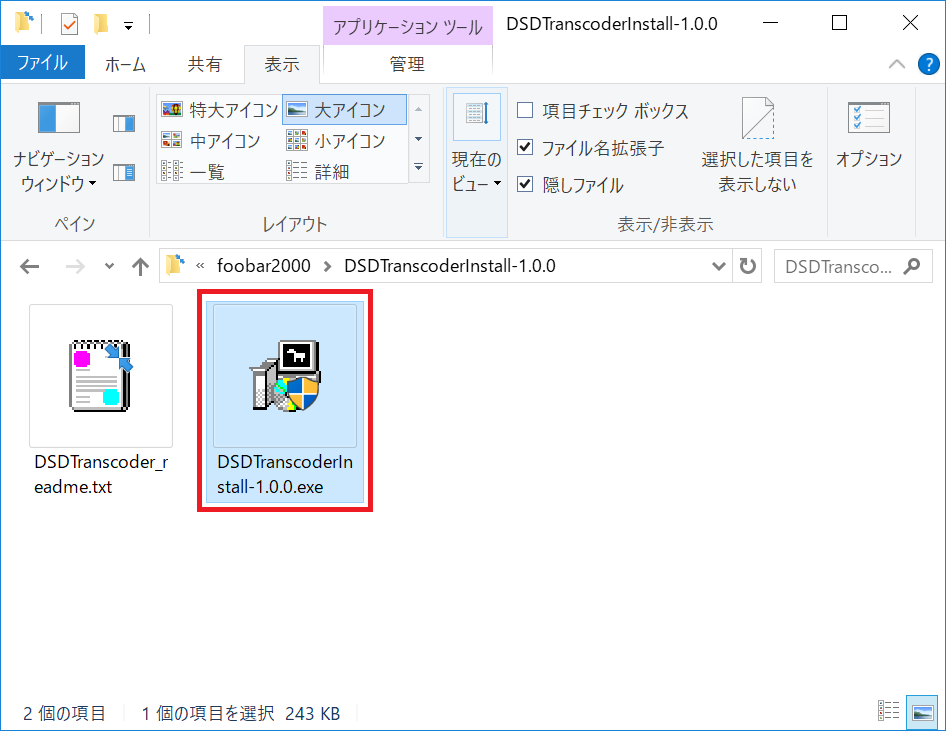Viewport: 946px width, 731px height.
Task: Open 現在のビュー dropdown
Action: 477,163
